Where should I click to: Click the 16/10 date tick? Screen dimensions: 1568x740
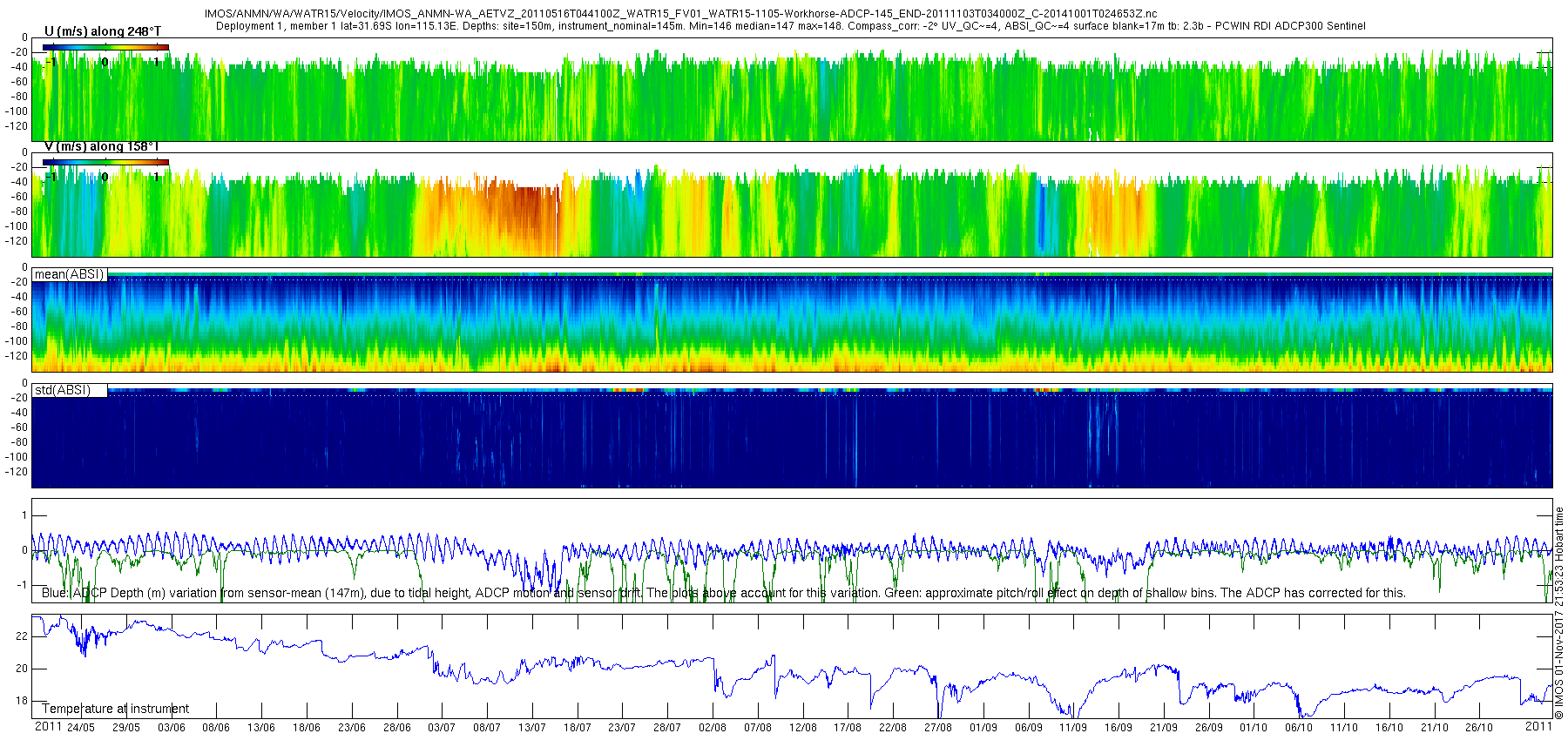[x=1389, y=728]
